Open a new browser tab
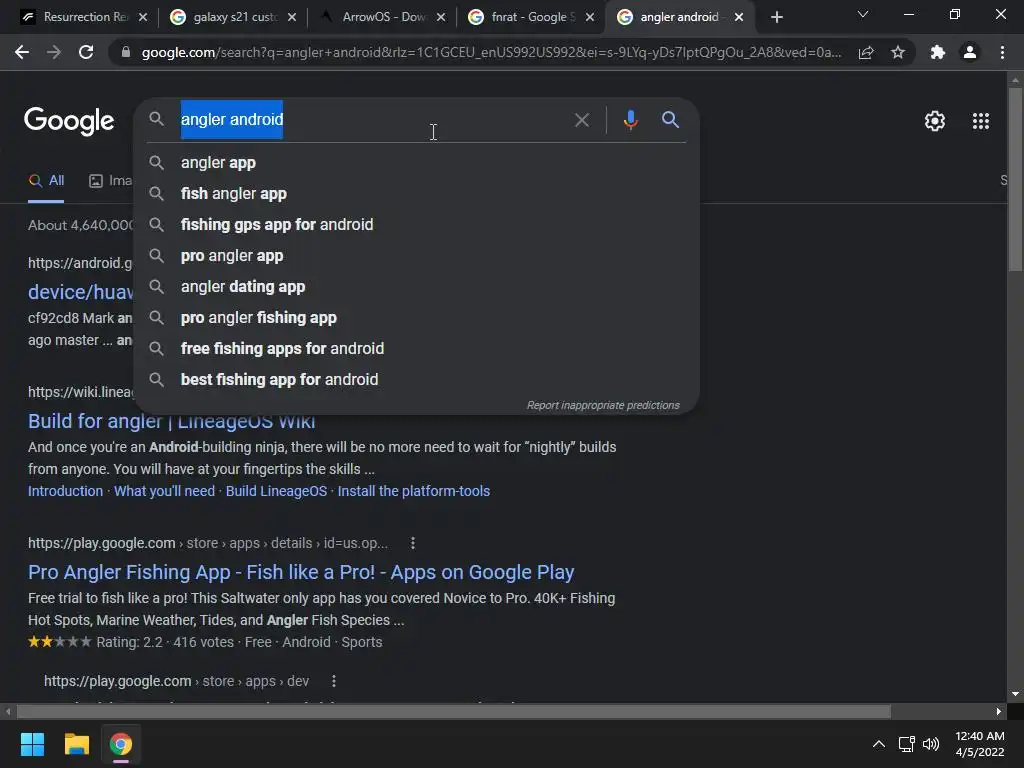This screenshot has height=768, width=1024. pyautogui.click(x=776, y=17)
